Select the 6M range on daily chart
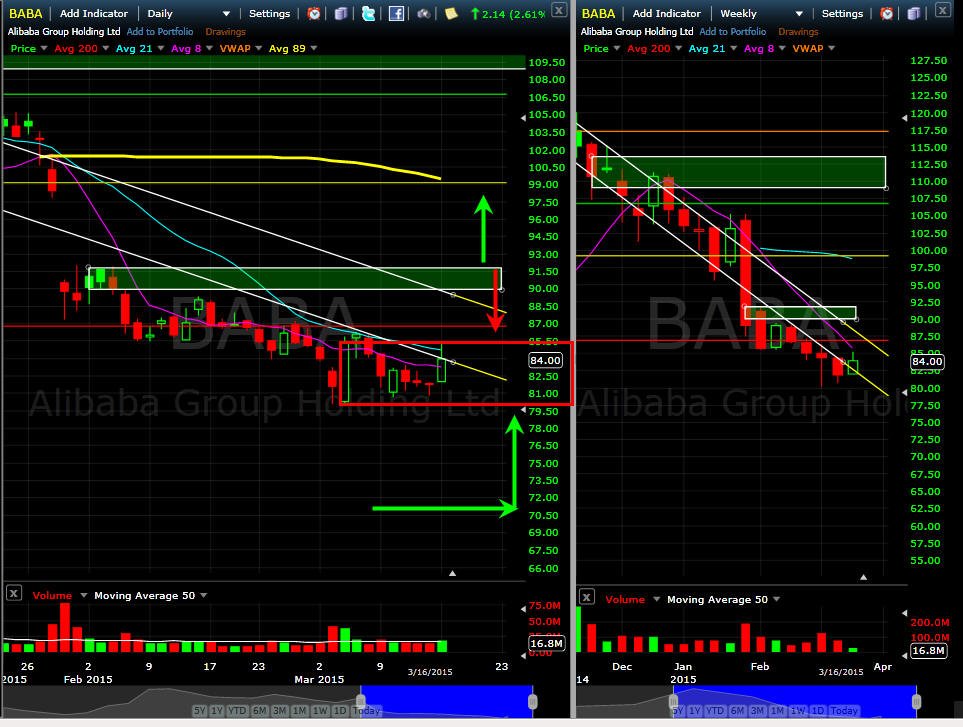The image size is (963, 727). click(259, 710)
